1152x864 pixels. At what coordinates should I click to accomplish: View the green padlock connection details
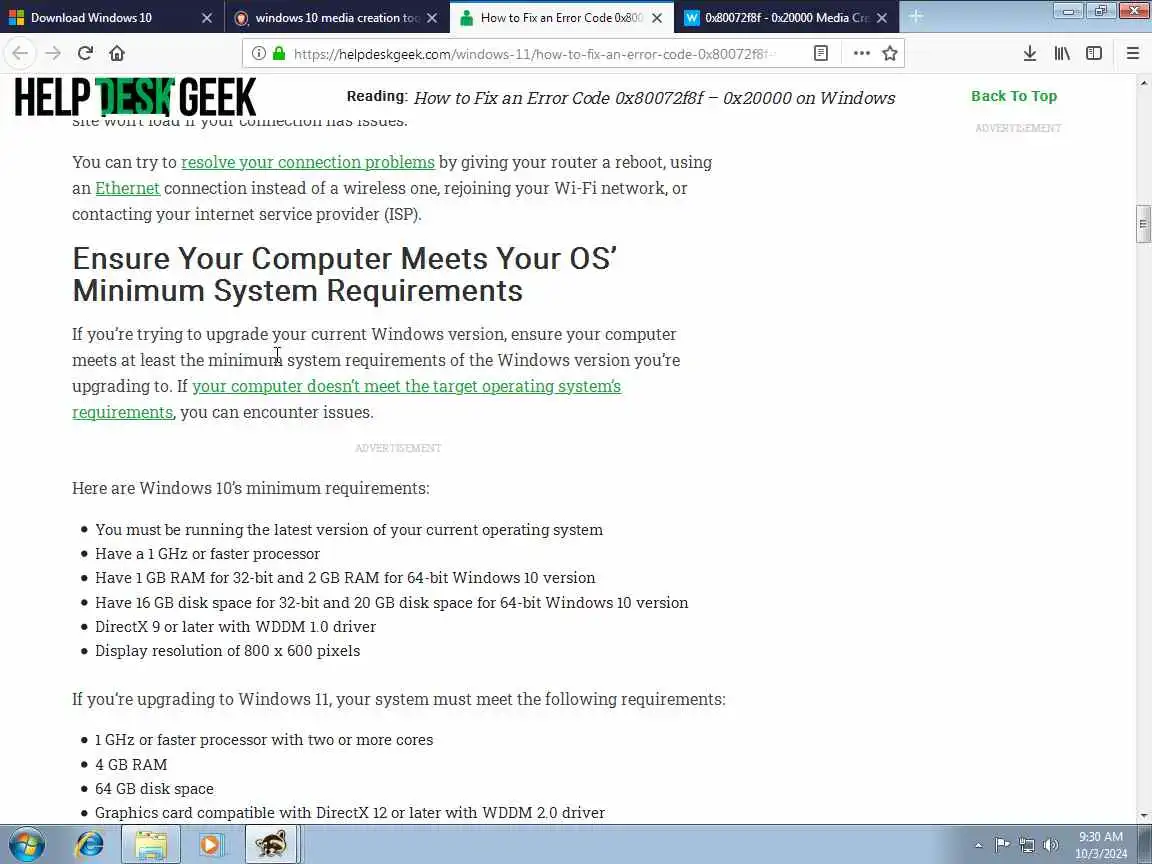(x=278, y=53)
